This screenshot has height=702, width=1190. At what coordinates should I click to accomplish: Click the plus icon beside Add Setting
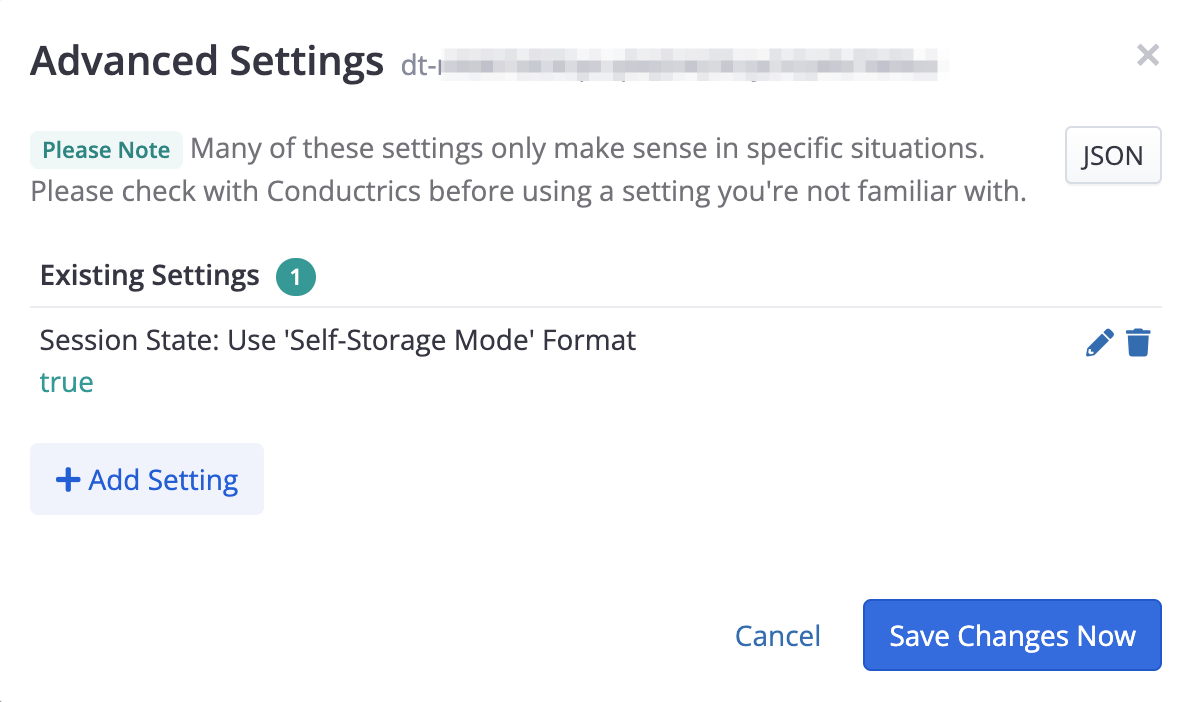click(68, 480)
